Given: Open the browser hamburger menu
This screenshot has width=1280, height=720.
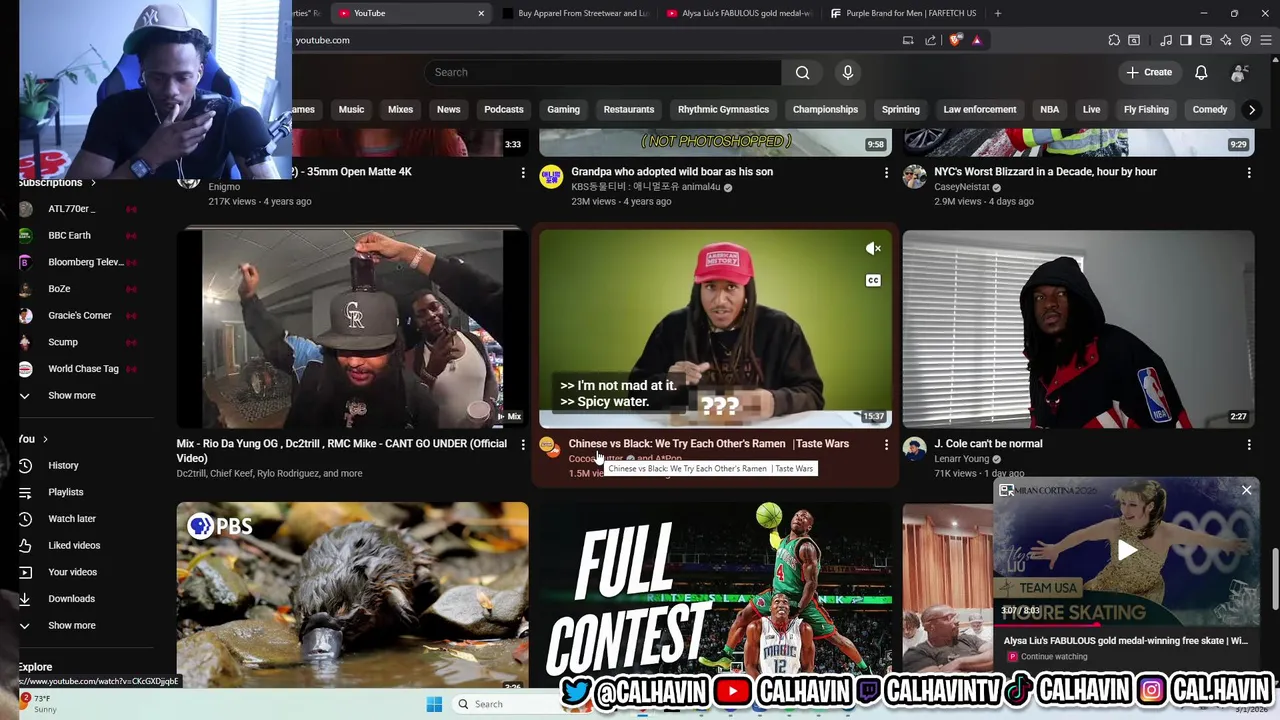Looking at the screenshot, I should pos(1266,40).
